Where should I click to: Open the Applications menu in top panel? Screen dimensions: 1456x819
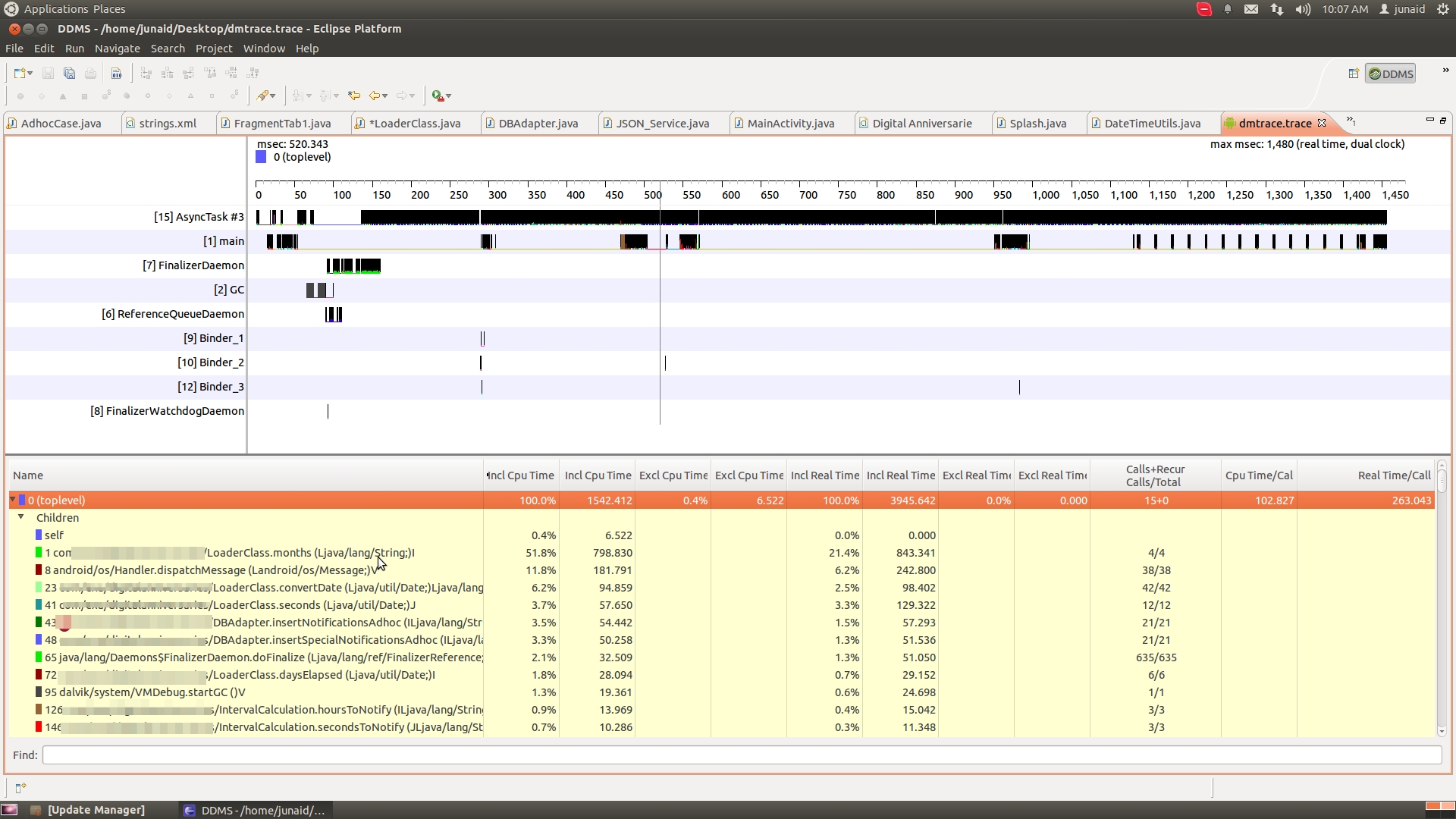point(56,9)
